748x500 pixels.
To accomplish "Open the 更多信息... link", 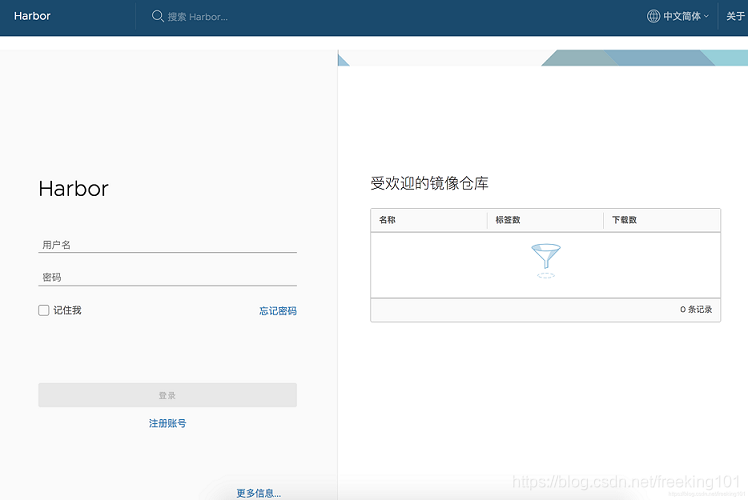I will [259, 493].
